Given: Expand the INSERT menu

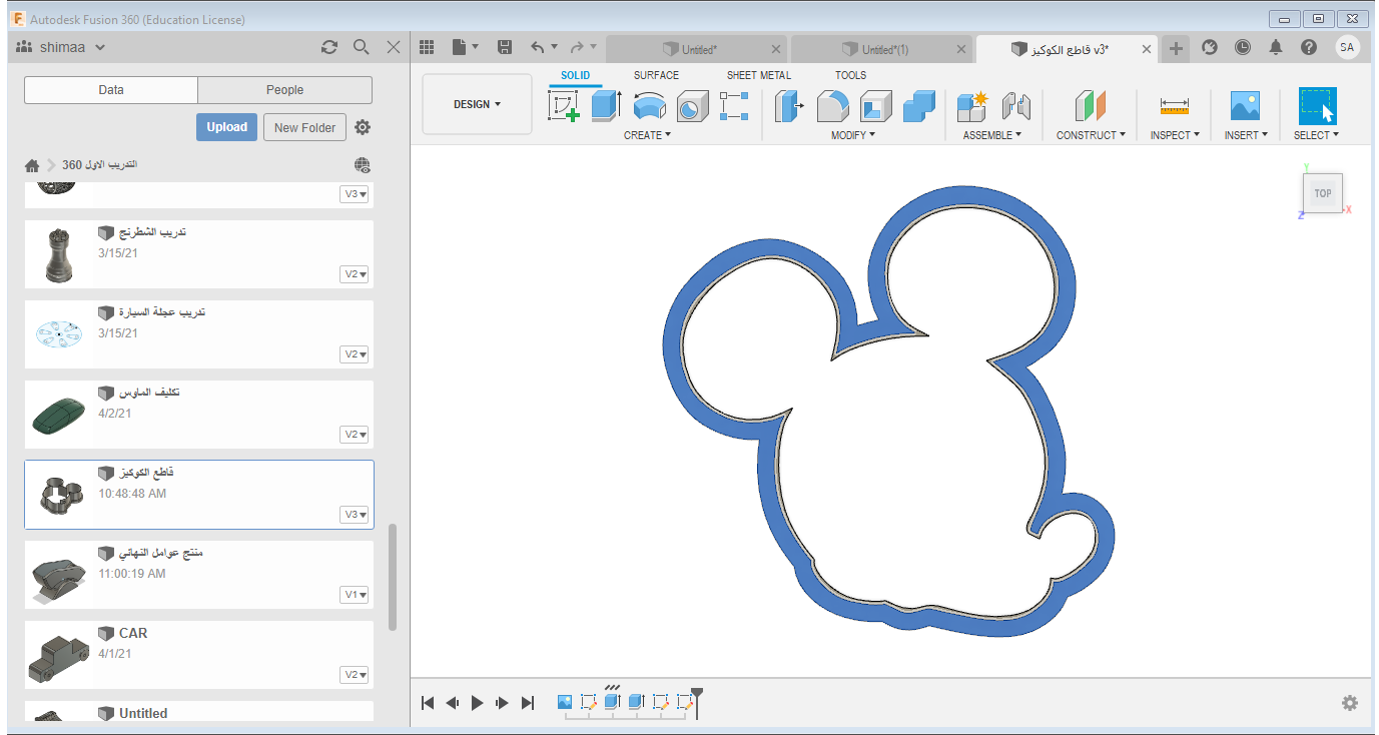Looking at the screenshot, I should [1246, 135].
